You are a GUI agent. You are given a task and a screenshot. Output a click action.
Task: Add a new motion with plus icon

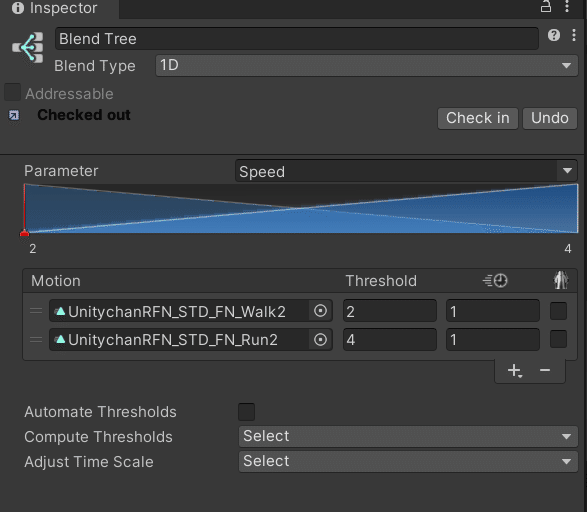tap(515, 371)
